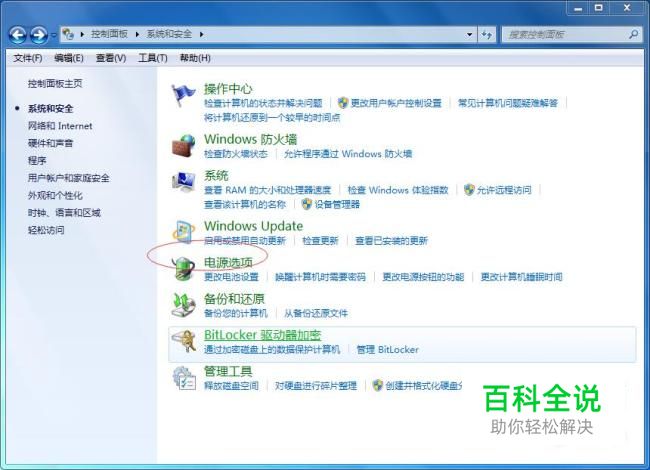Click 更改计算机睡眠时间 link

[x=521, y=277]
